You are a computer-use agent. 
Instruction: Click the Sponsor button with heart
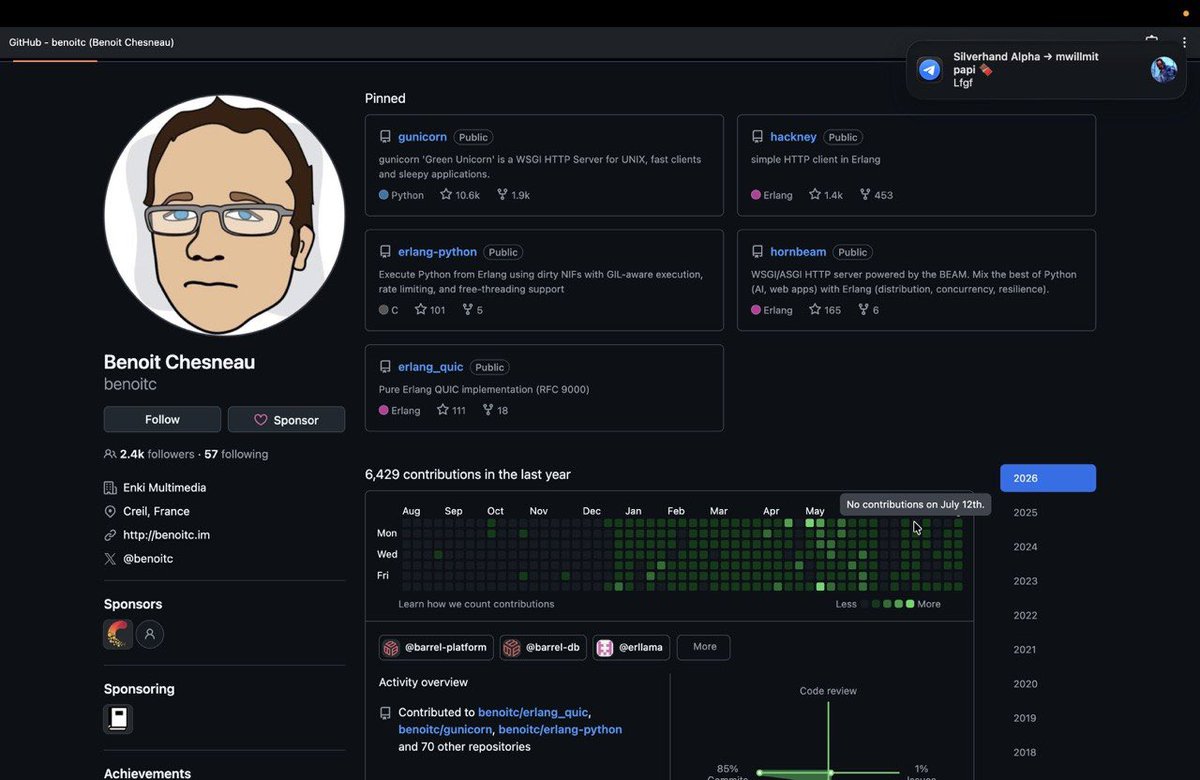click(x=286, y=419)
